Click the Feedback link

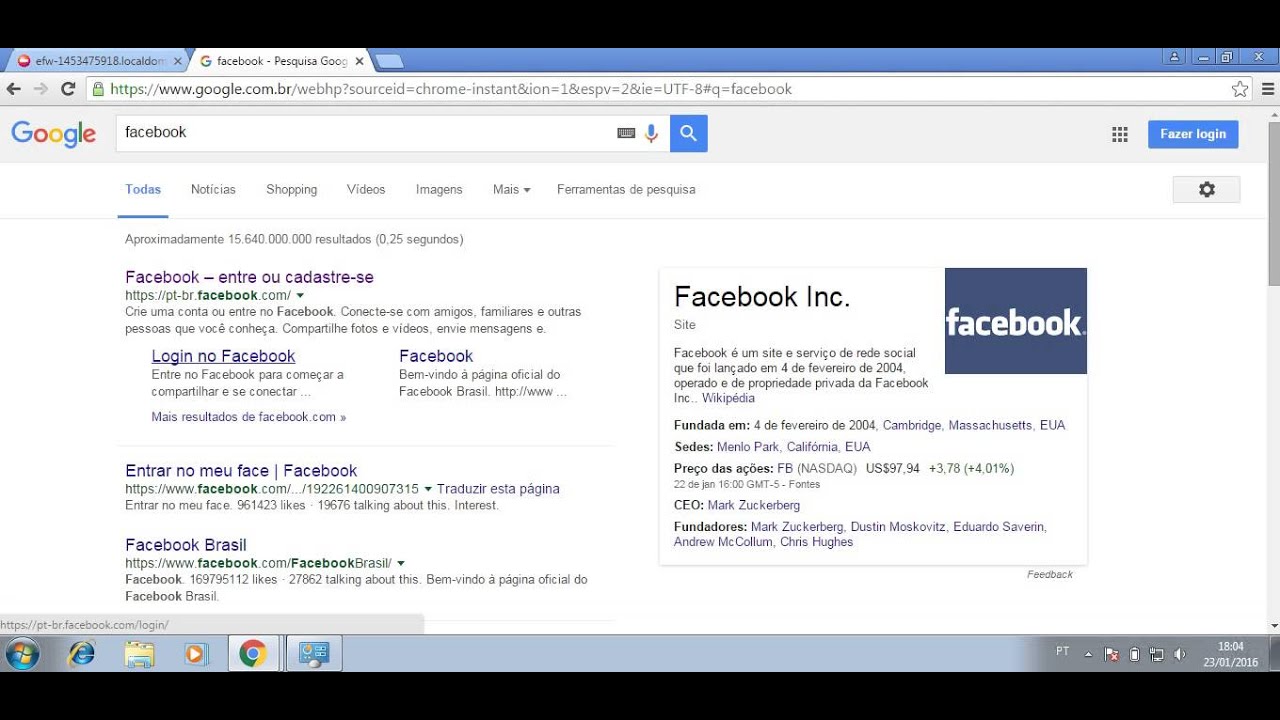click(1049, 574)
